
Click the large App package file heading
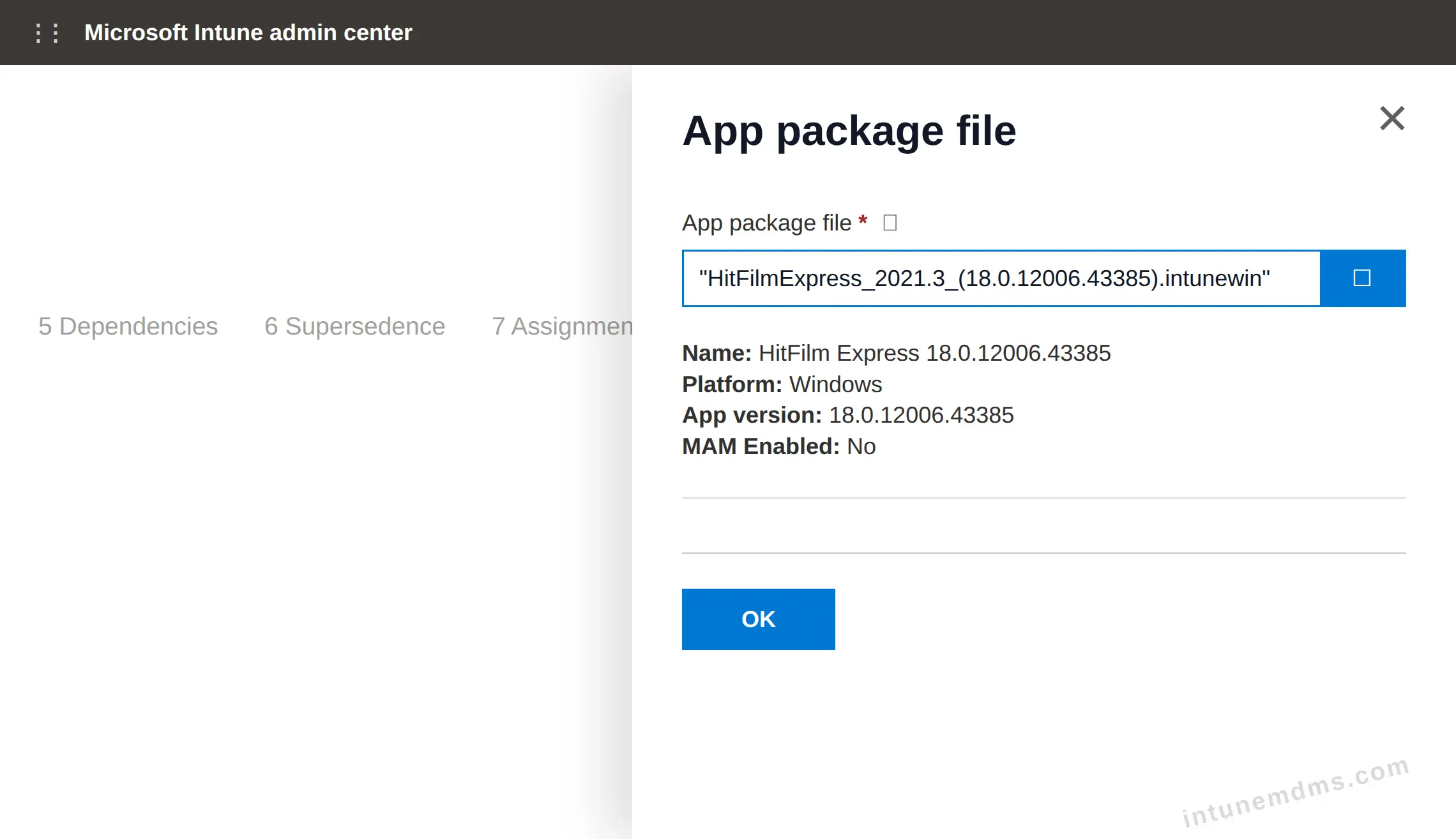tap(849, 131)
